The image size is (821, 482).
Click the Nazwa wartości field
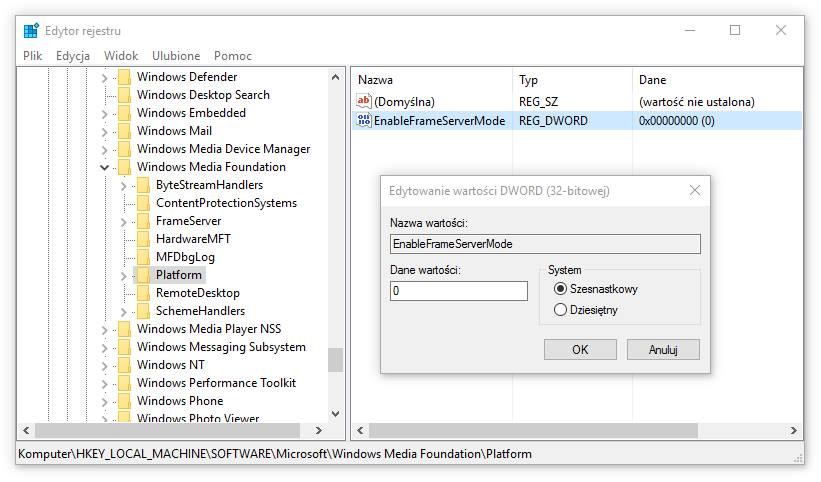(545, 244)
